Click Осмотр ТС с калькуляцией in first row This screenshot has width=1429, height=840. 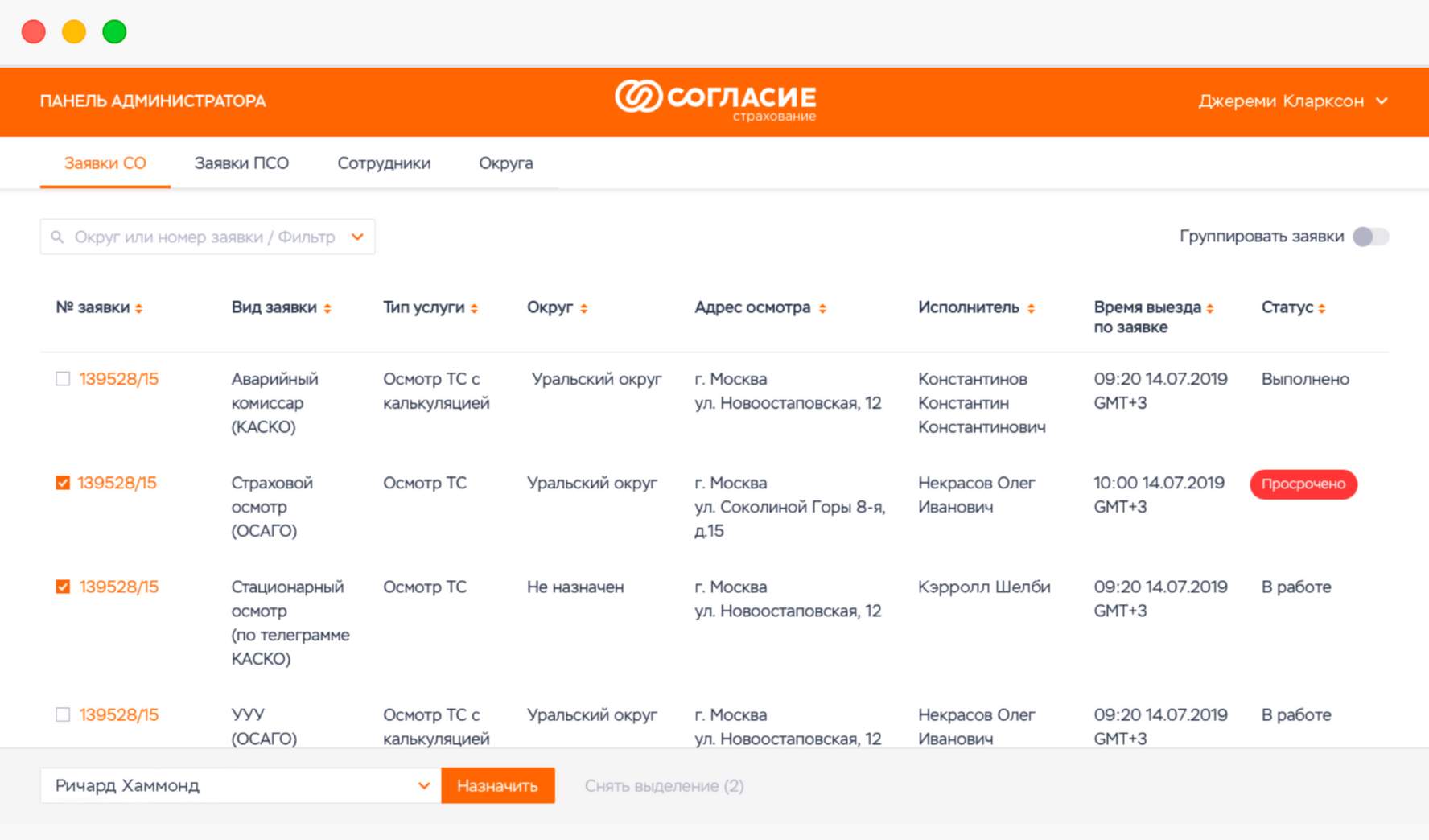436,390
